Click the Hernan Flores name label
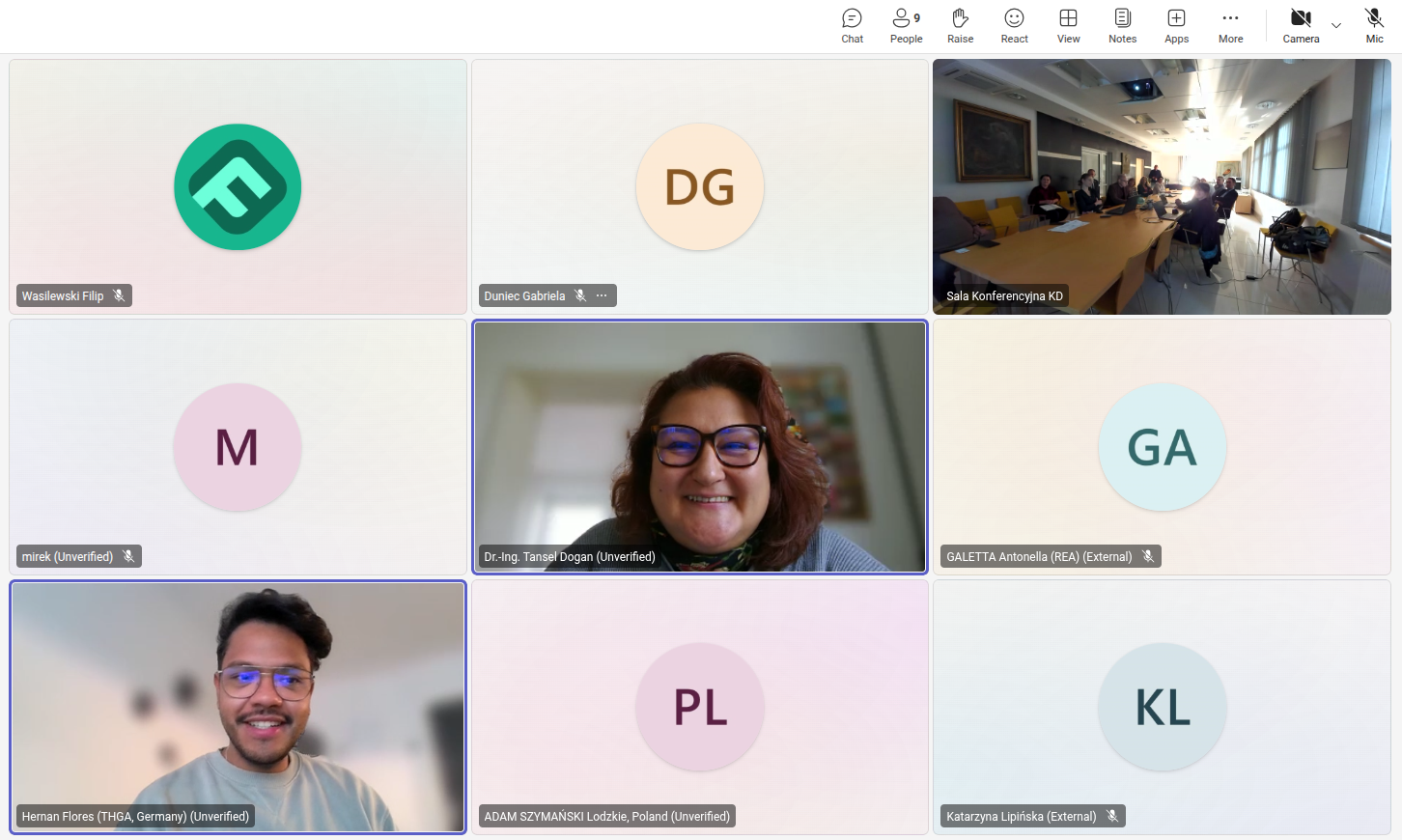The width and height of the screenshot is (1402, 840). coord(135,817)
